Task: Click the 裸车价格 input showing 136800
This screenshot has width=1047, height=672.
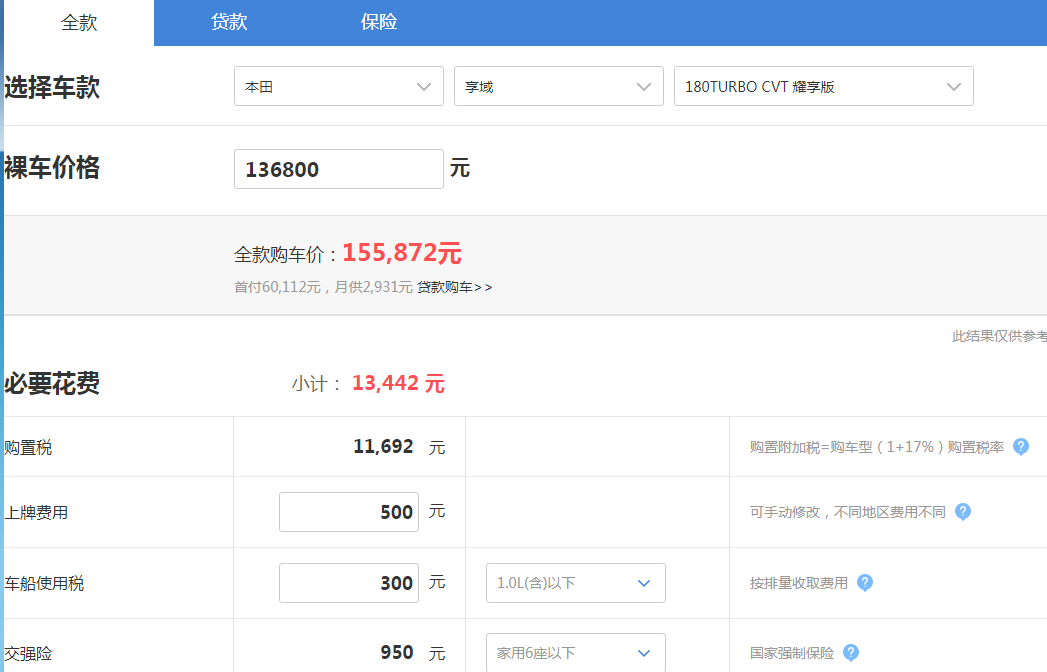Action: (339, 169)
